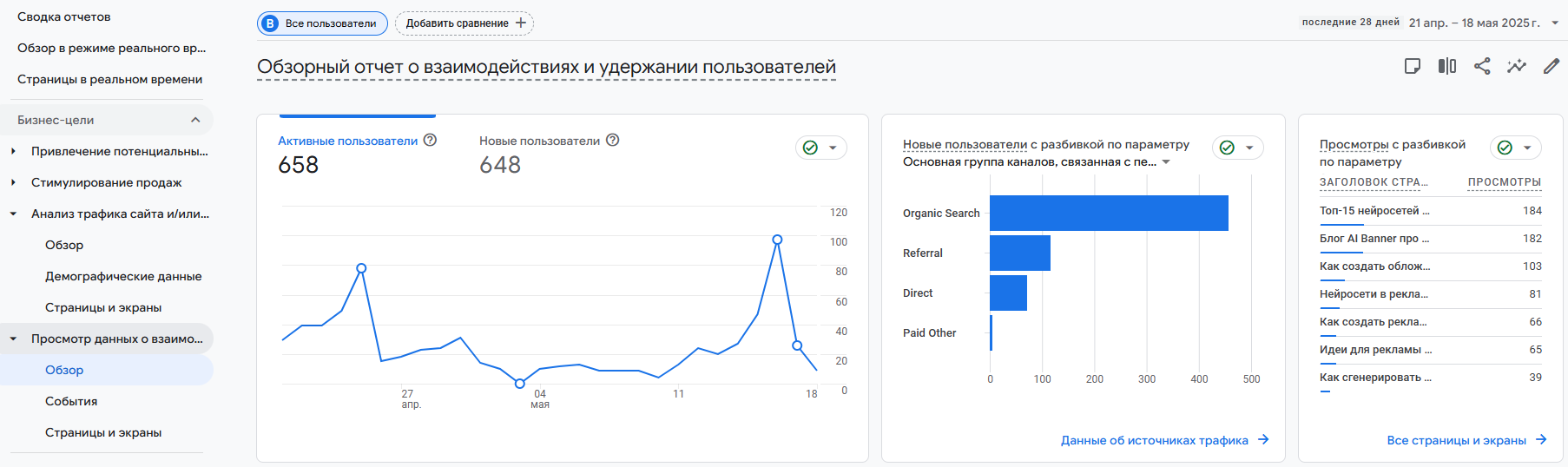The image size is (1568, 467).
Task: Open the compare columns icon
Action: pyautogui.click(x=1447, y=66)
